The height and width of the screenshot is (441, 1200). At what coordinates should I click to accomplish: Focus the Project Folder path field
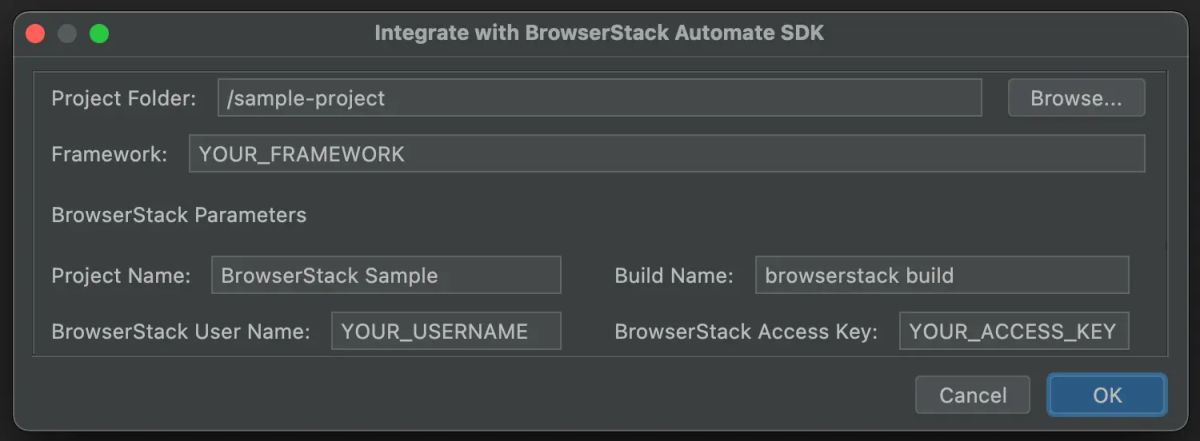[599, 98]
